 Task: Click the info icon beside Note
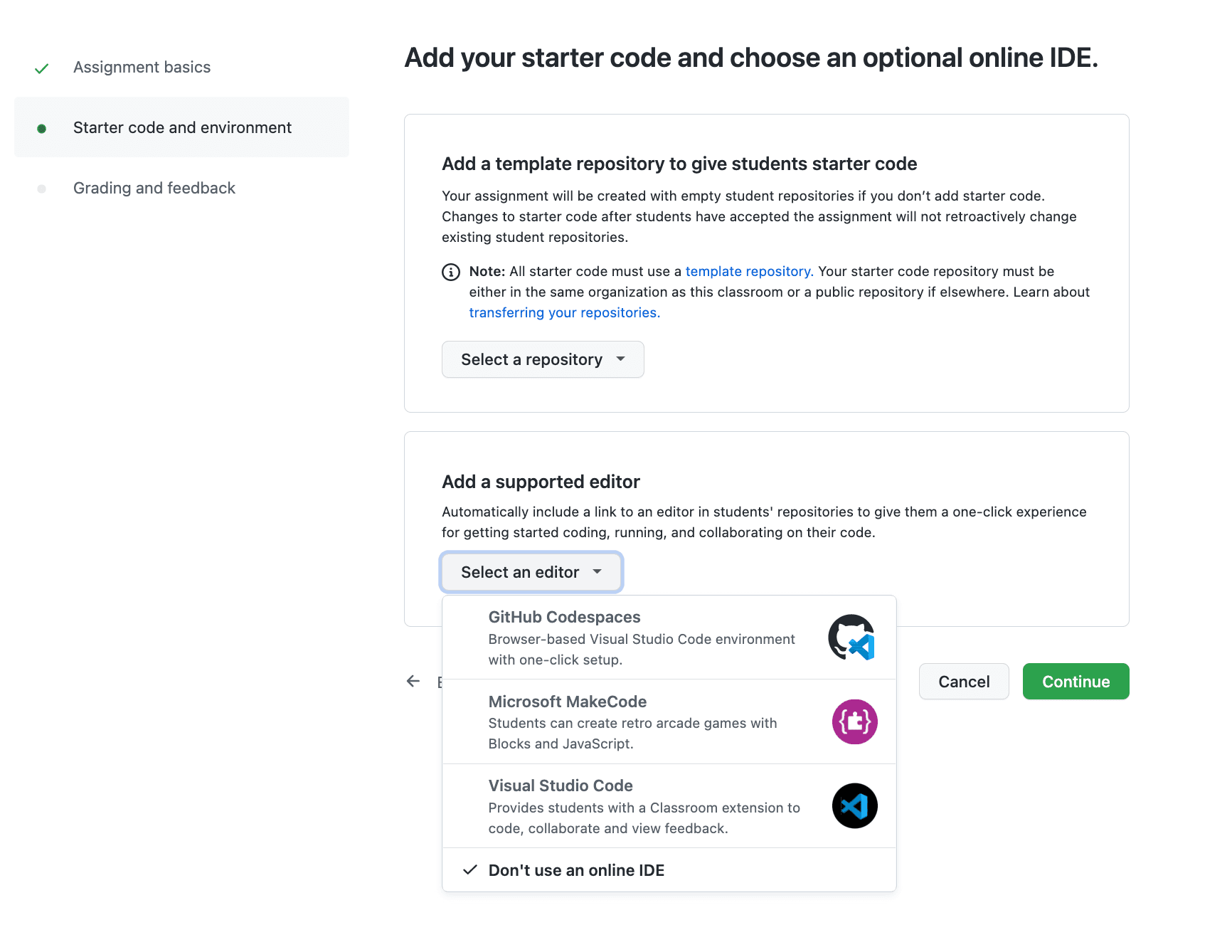(x=451, y=272)
